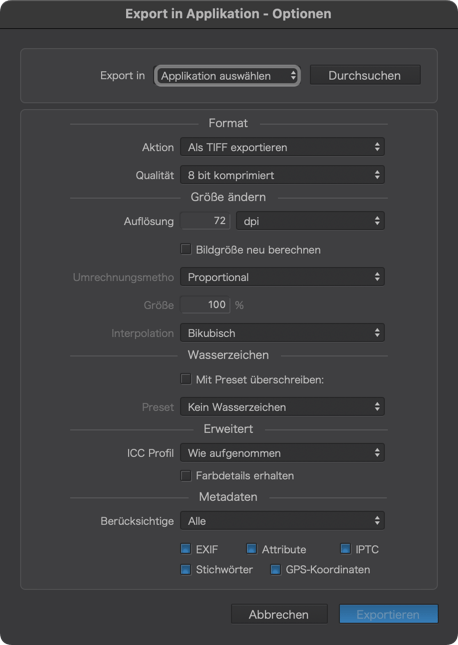
Task: Open the Kein Wasserzeichen preset dropdown
Action: coord(282,407)
